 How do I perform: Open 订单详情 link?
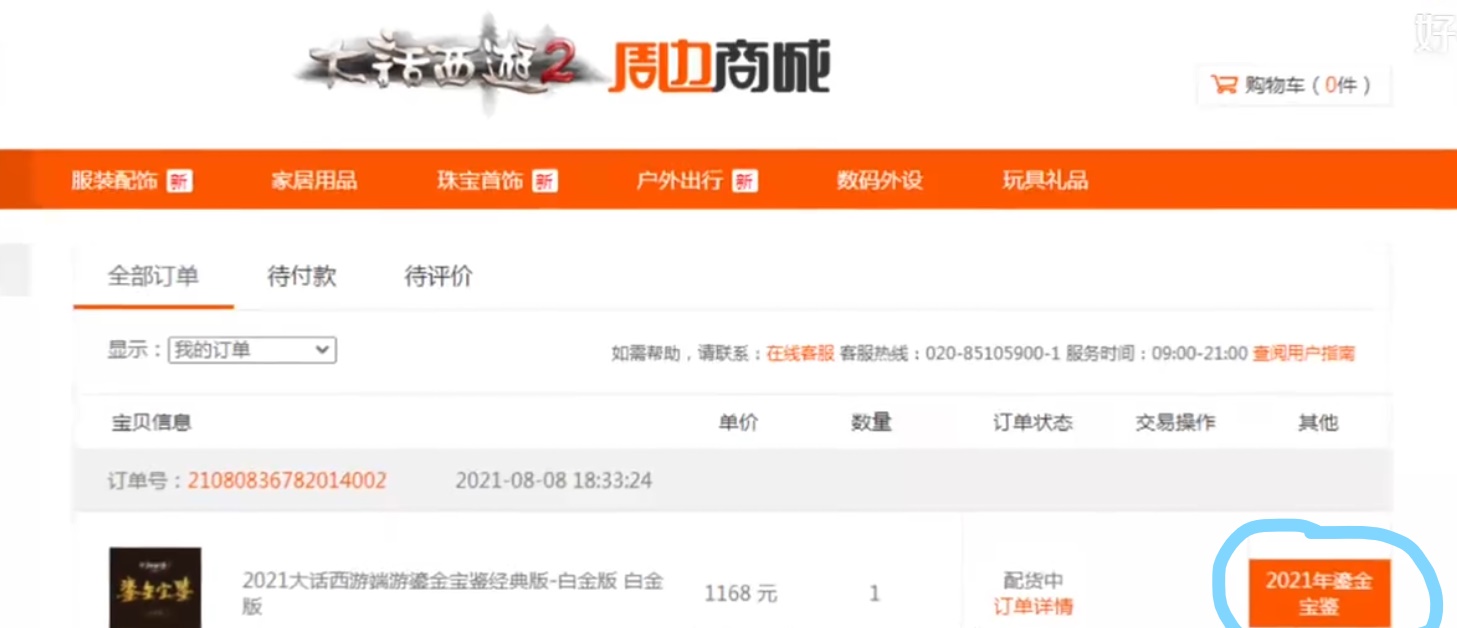(x=1033, y=606)
